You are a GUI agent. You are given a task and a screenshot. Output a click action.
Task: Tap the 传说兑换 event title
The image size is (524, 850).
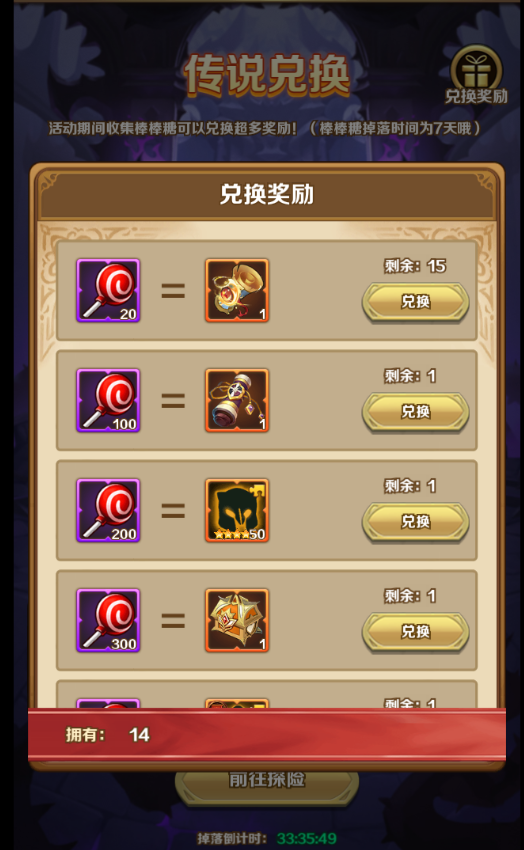(267, 75)
